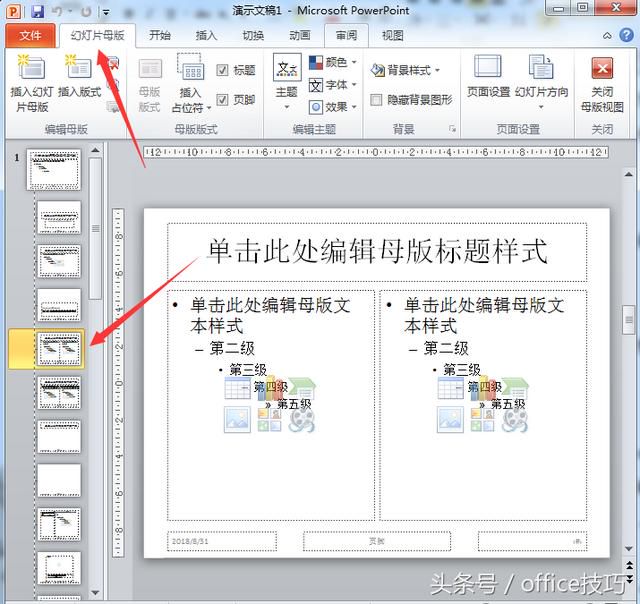Viewport: 640px width, 604px height.
Task: Click 关闭母版视图 (Close Master View) button
Action: (x=602, y=84)
